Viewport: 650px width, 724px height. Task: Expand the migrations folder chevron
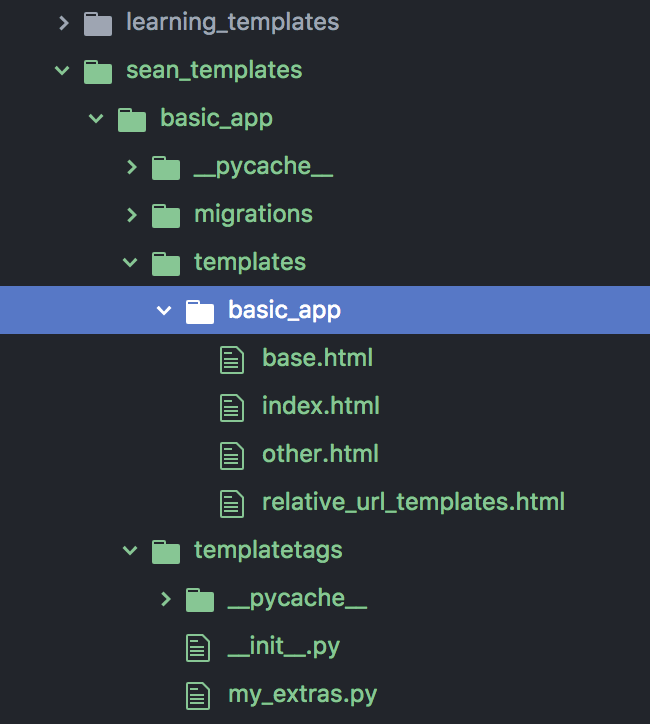point(130,215)
